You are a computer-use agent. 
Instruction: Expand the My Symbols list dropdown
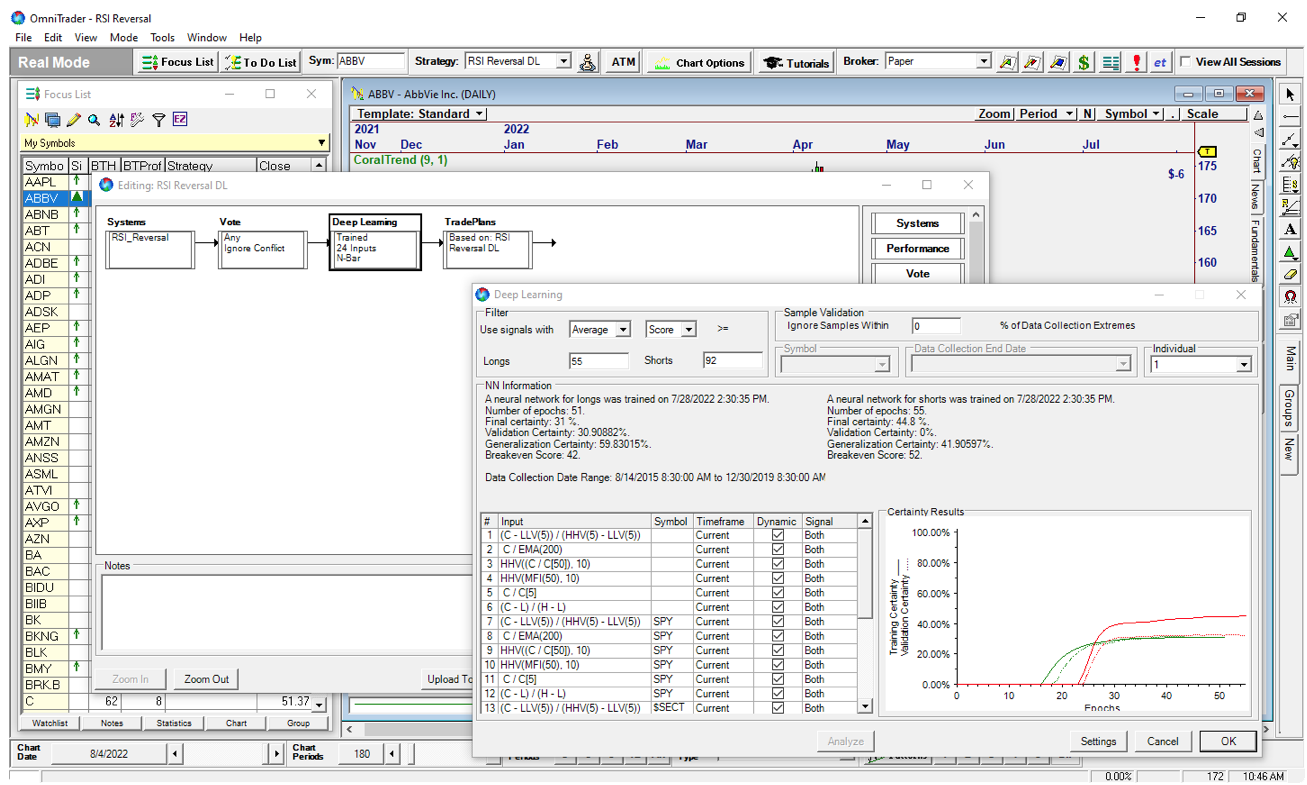click(321, 143)
